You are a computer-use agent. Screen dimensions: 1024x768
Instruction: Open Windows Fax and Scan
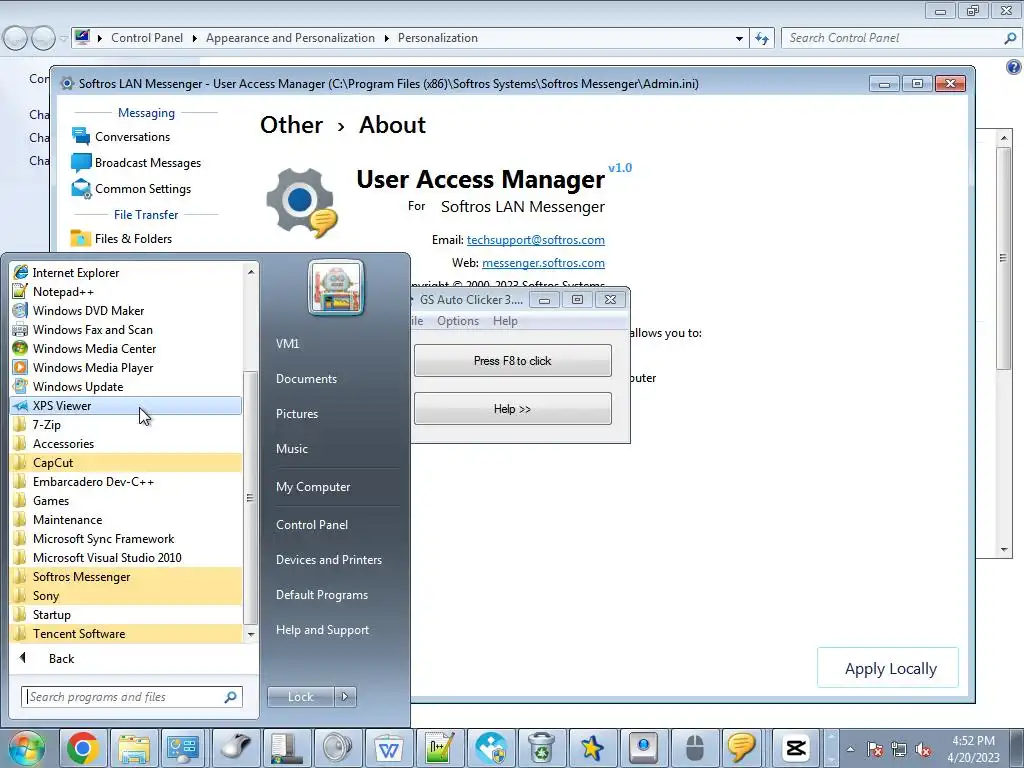click(126, 330)
